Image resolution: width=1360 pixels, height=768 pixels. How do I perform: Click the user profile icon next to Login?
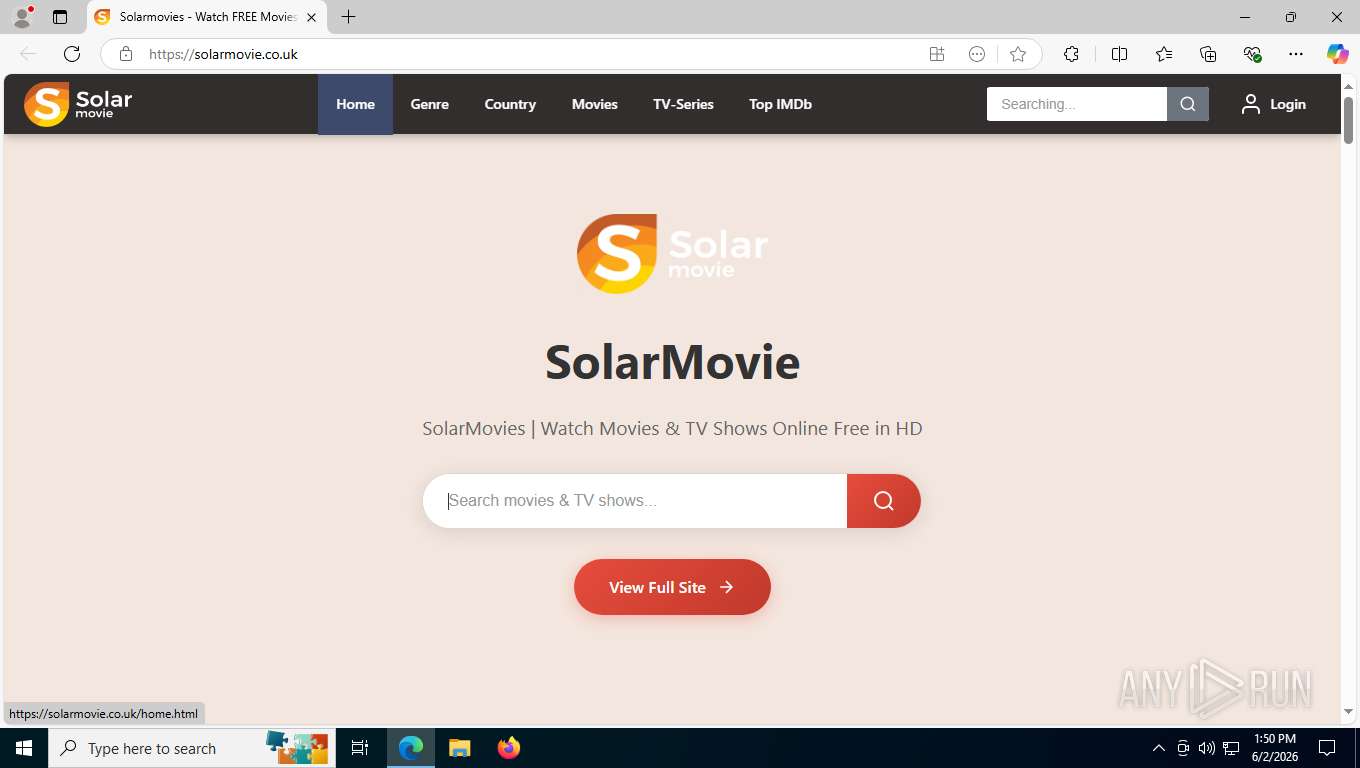point(1250,104)
